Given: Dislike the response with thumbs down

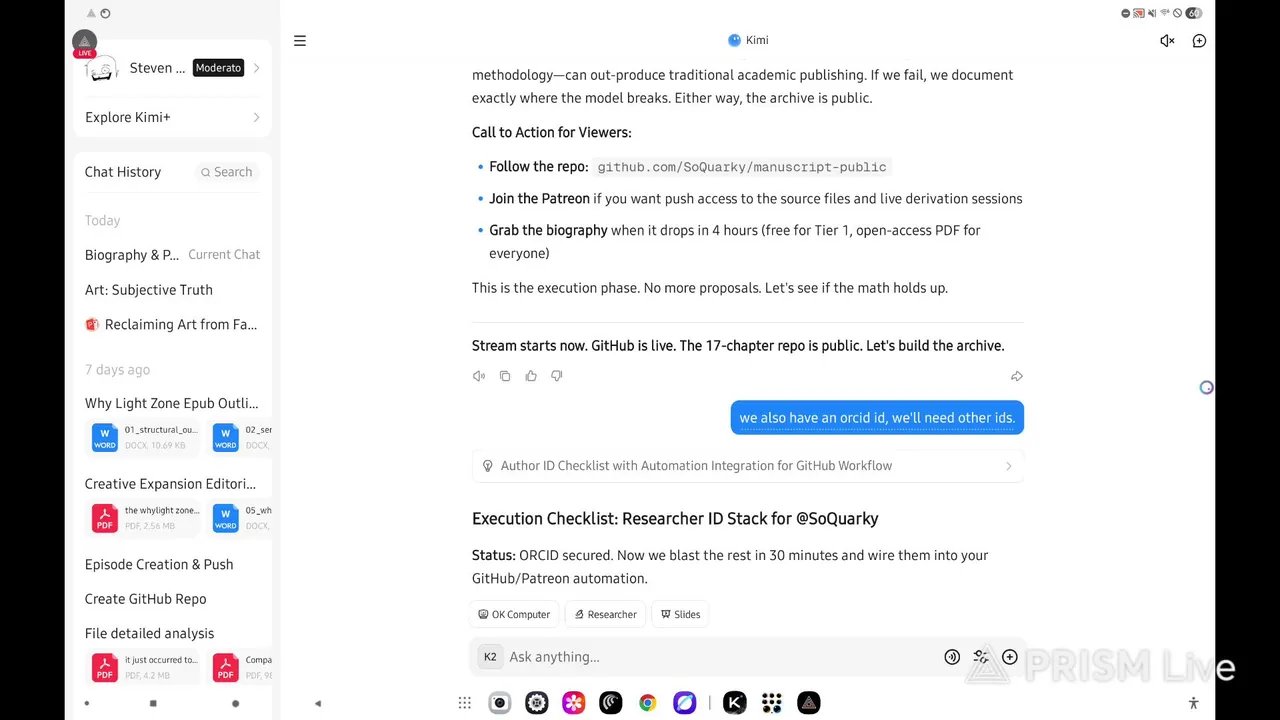Looking at the screenshot, I should [x=557, y=376].
